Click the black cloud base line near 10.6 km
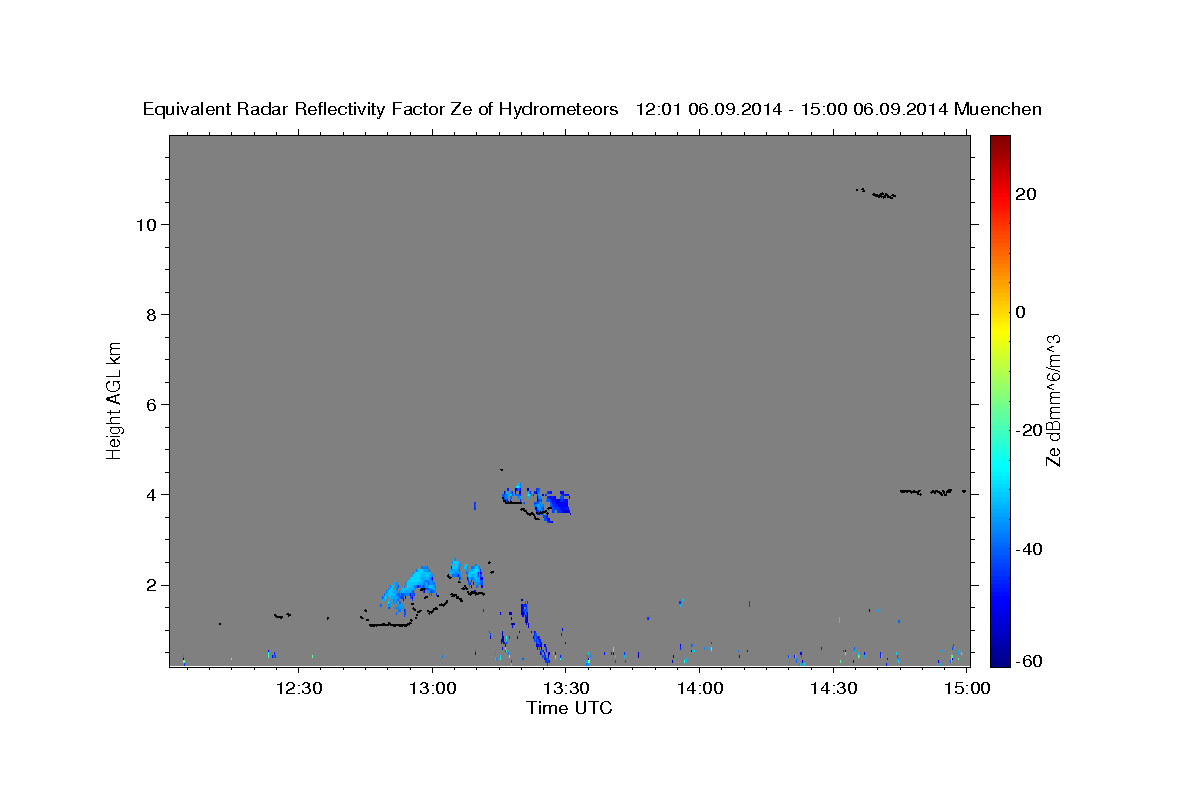Screen dimensions: 1200x800 (883, 195)
